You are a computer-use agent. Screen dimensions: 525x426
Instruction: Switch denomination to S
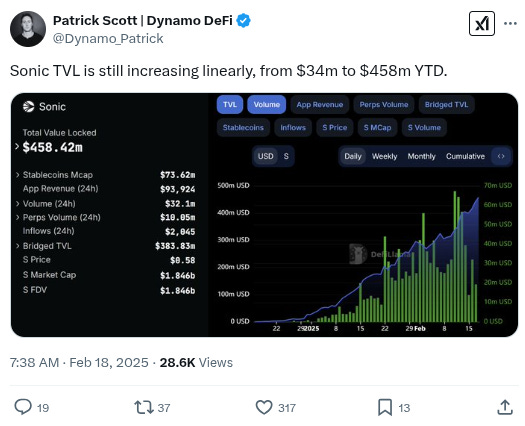click(x=286, y=156)
